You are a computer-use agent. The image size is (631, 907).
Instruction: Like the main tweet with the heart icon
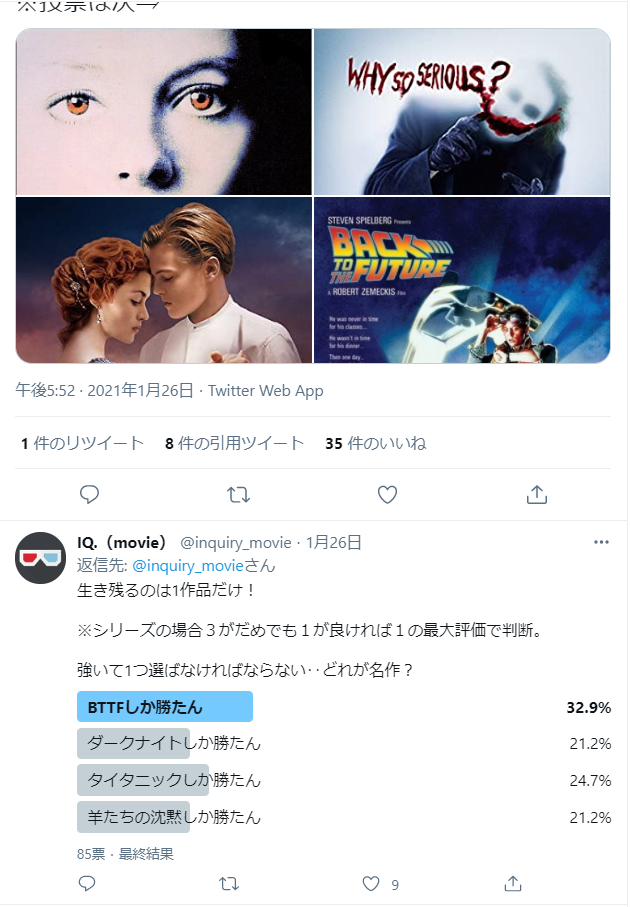point(387,495)
